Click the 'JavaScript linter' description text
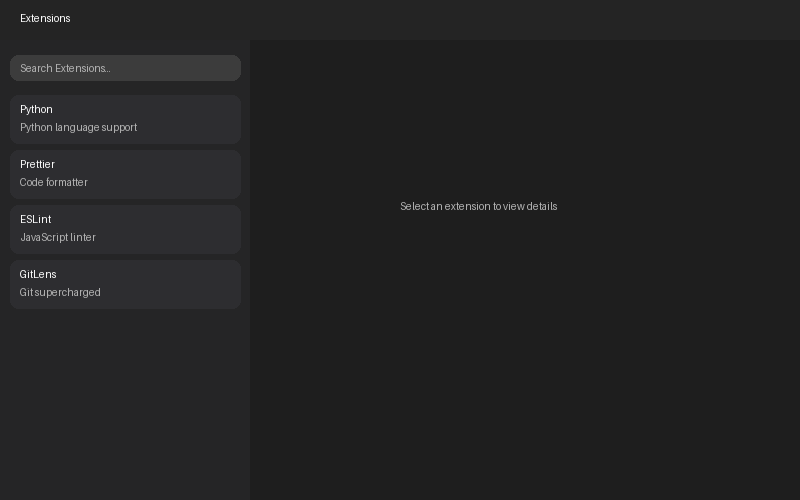 click(58, 238)
